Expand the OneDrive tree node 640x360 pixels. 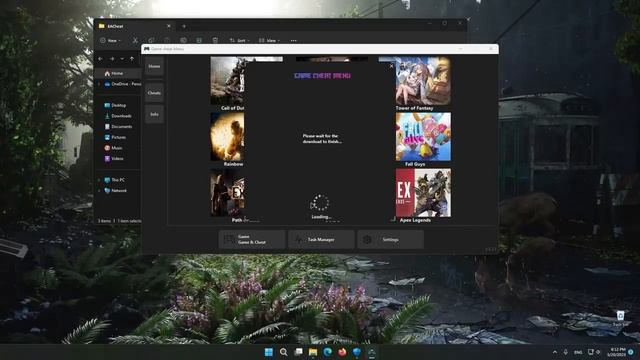point(99,84)
